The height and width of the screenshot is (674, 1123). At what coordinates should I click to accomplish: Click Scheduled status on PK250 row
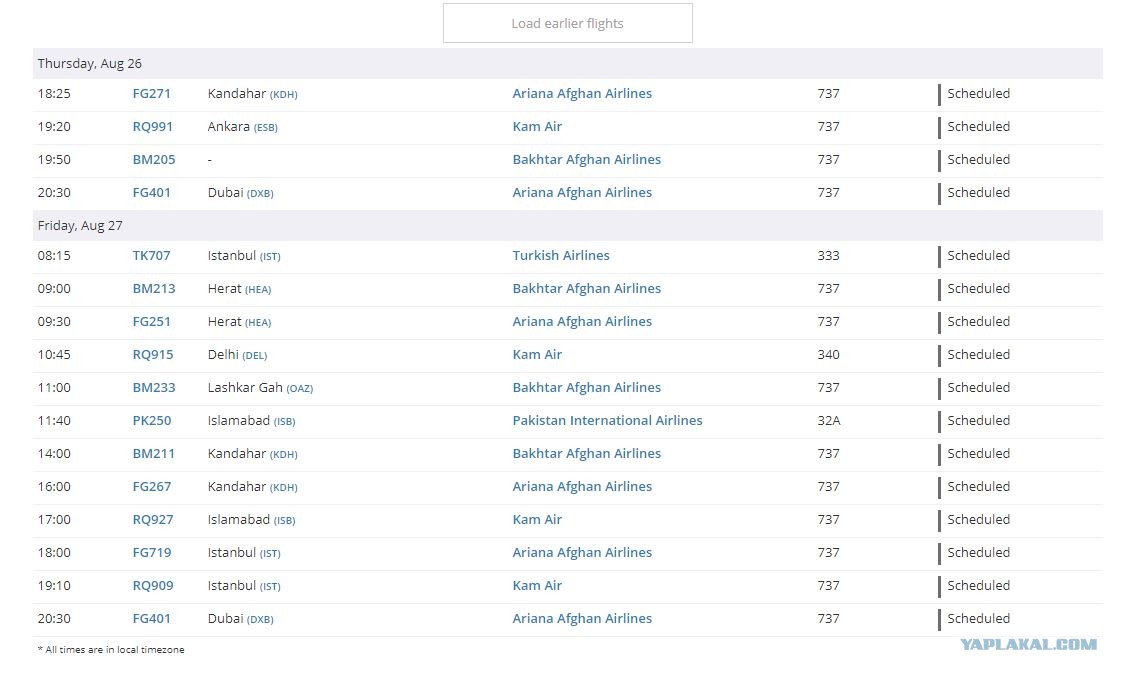[978, 420]
